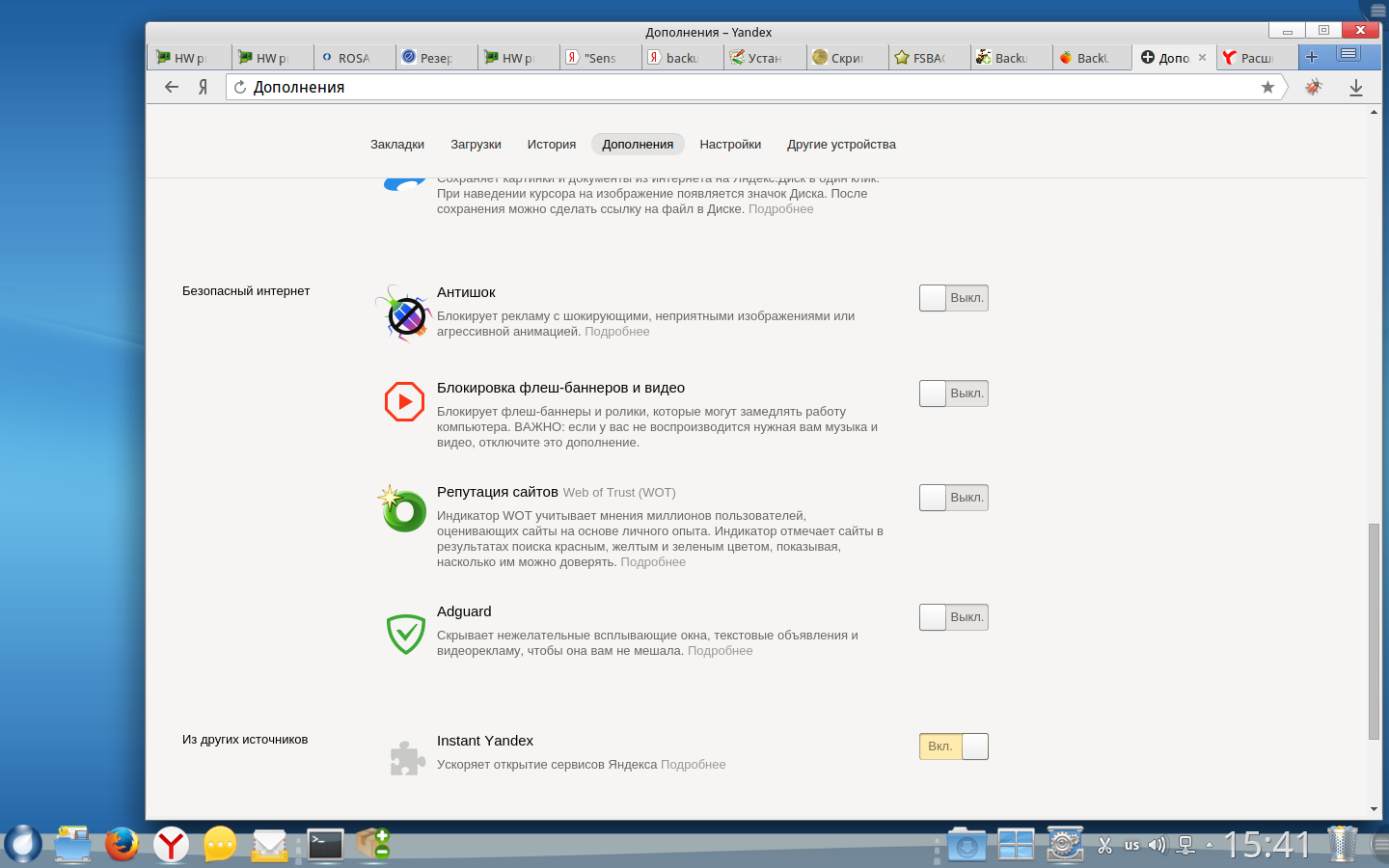
Task: Show the tab list icon beside the plus button
Action: tap(1348, 54)
